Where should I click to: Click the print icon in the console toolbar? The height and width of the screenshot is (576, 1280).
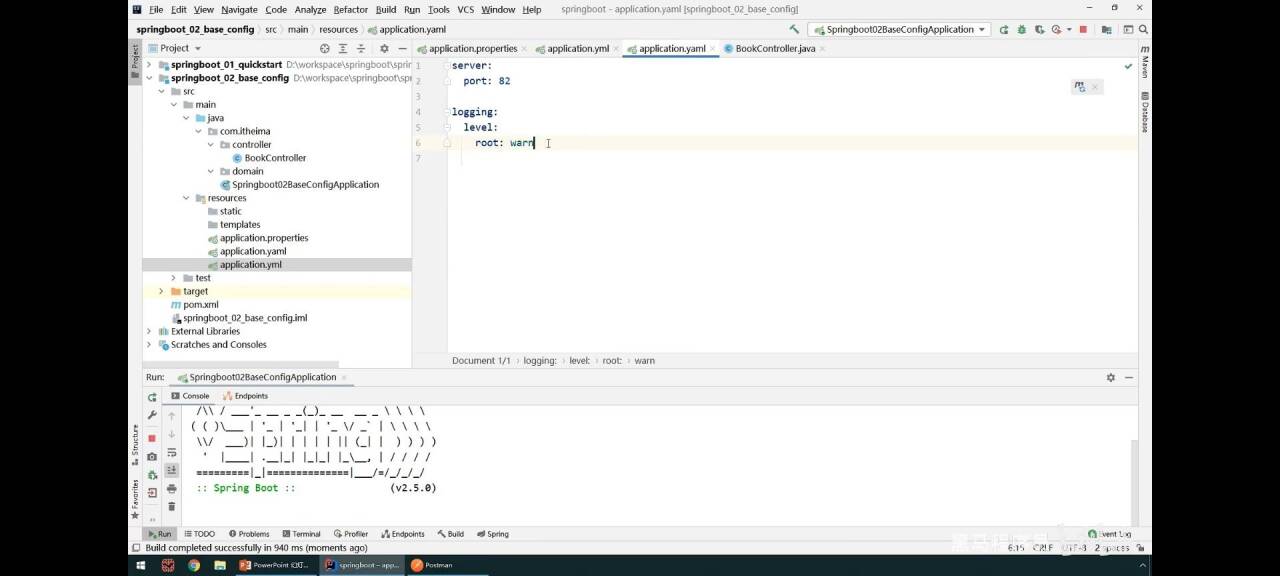point(172,489)
